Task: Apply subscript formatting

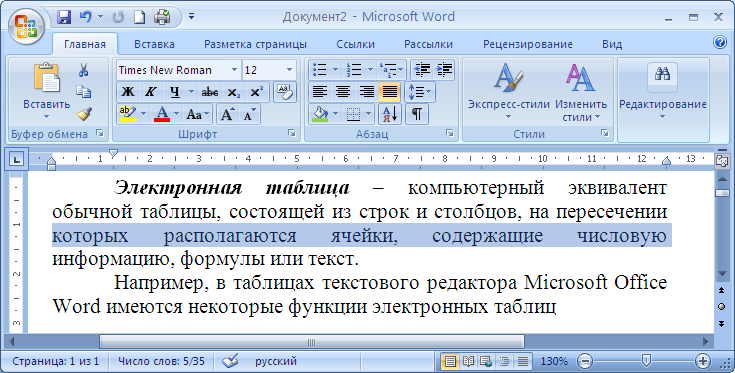Action: tap(233, 92)
